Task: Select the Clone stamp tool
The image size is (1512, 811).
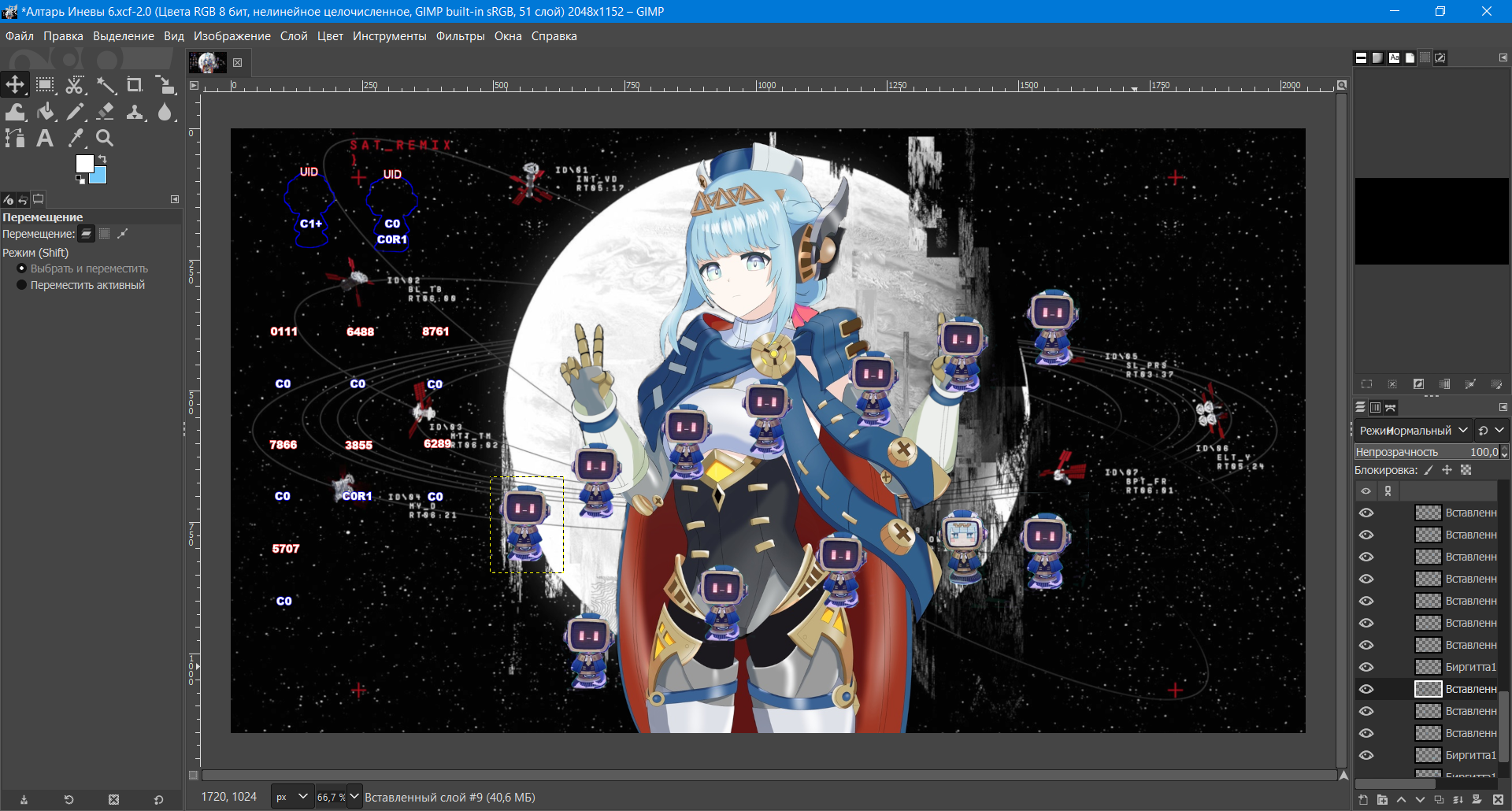Action: pos(135,112)
